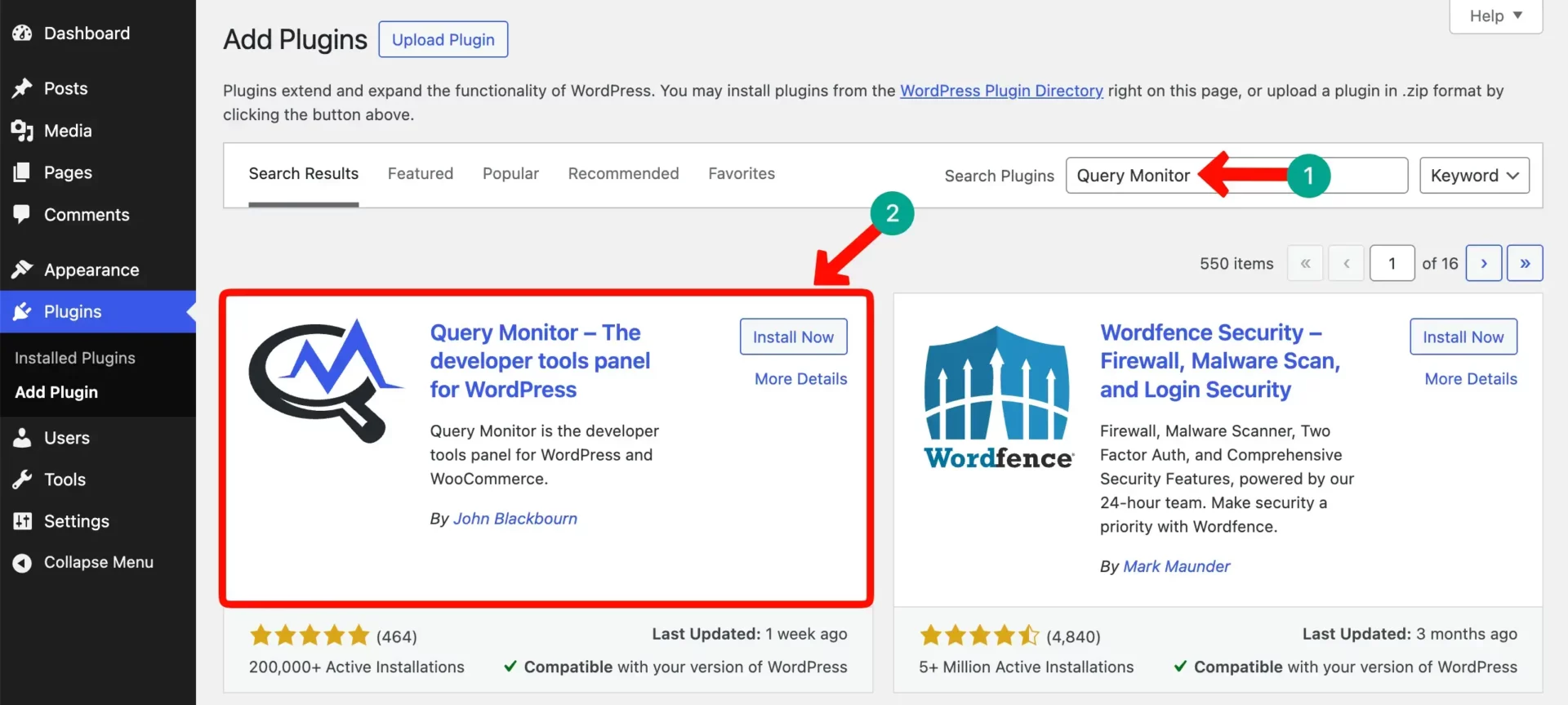1568x705 pixels.
Task: Open Dashboard in the sidebar
Action: 87,33
